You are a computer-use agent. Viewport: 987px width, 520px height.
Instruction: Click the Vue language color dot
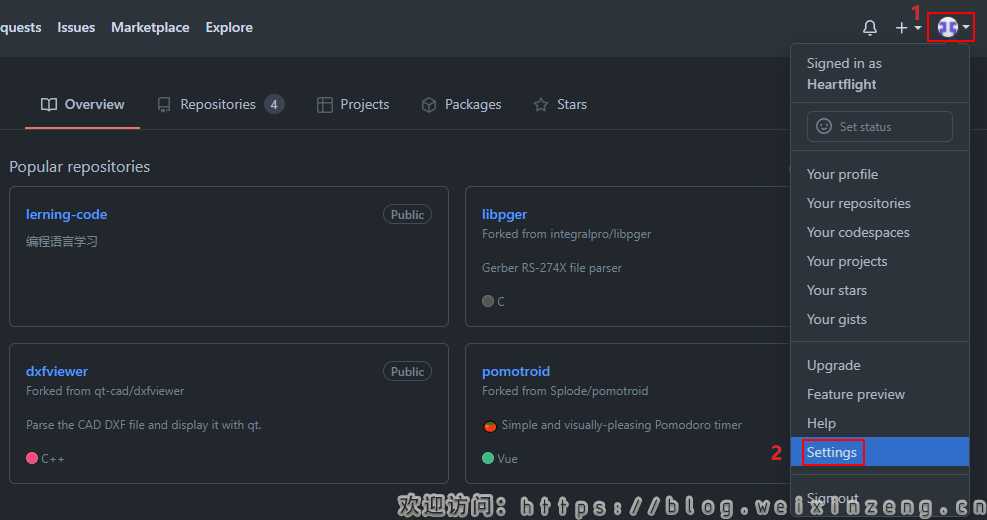487,458
